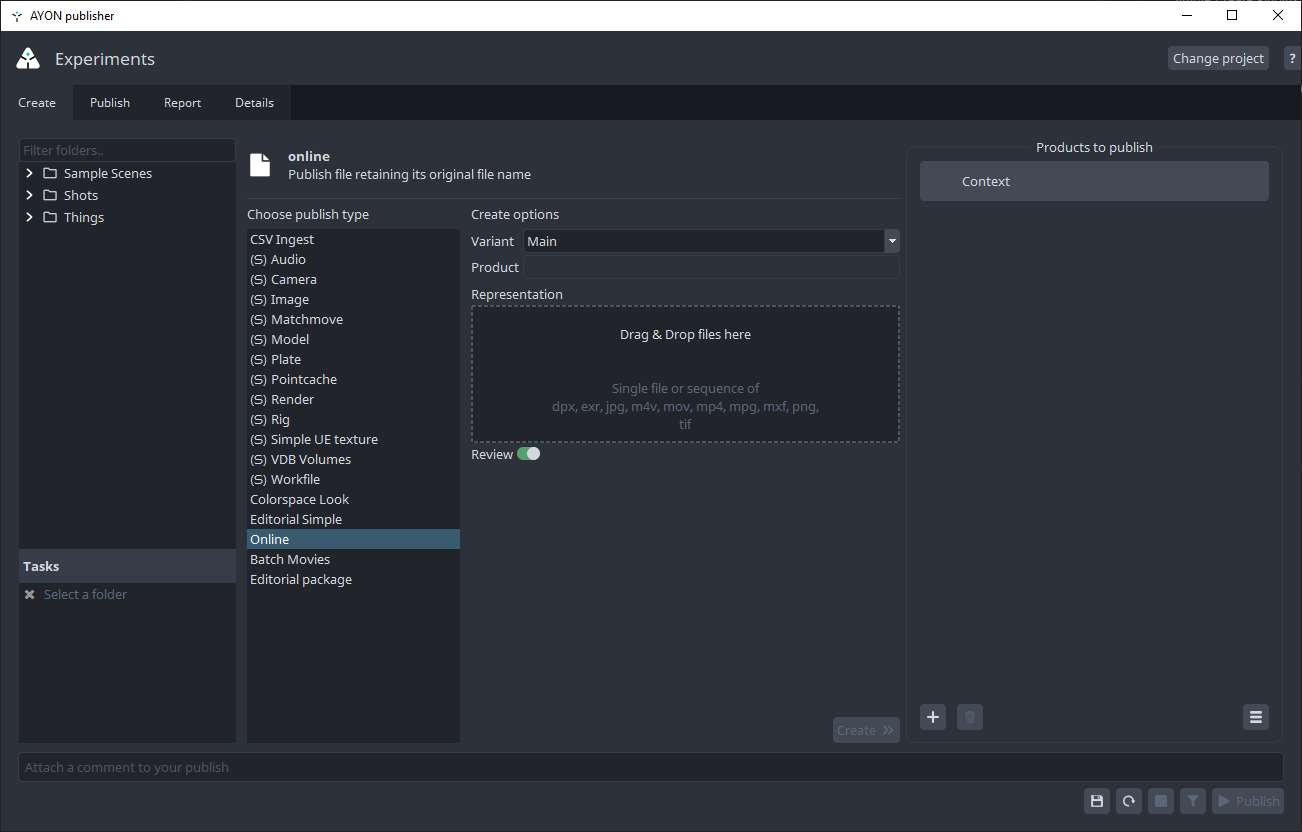Open the hamburger view menu in Products panel

click(1256, 717)
